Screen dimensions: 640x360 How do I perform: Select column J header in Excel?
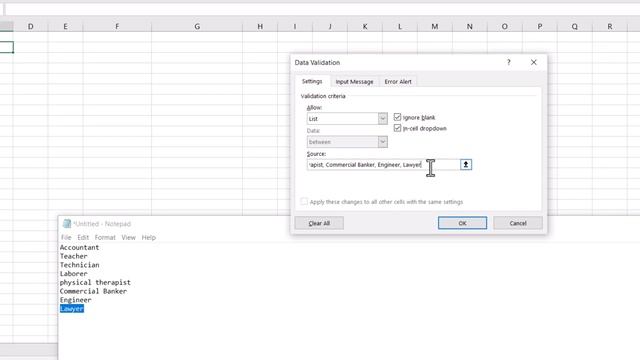330,27
